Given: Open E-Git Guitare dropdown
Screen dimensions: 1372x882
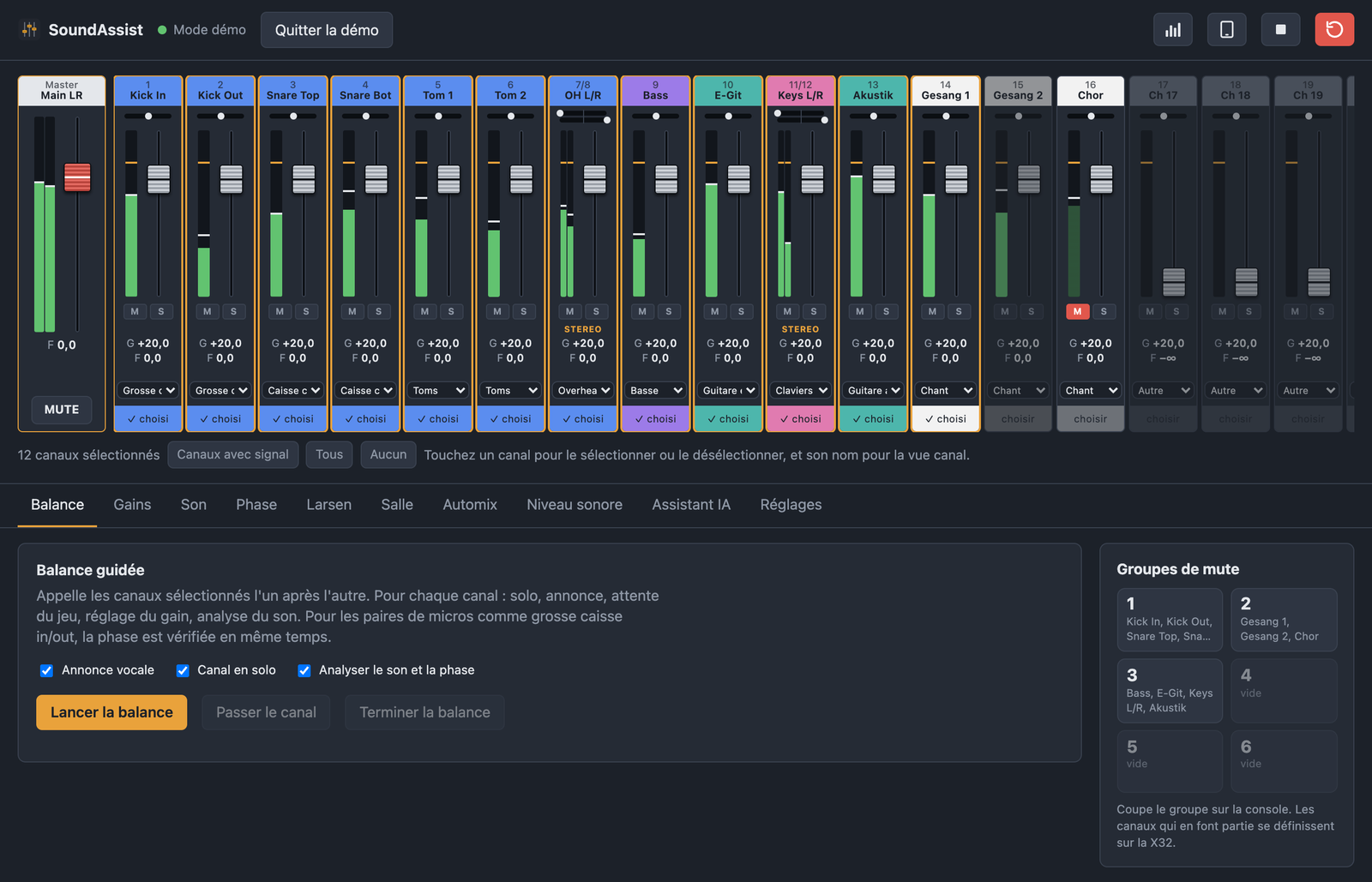Looking at the screenshot, I should coord(728,390).
